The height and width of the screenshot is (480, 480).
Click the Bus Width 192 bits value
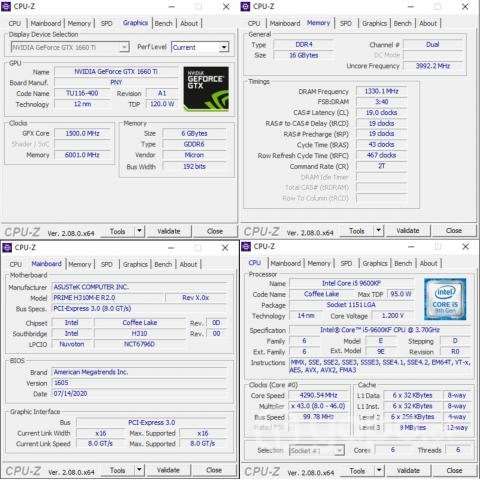194,166
